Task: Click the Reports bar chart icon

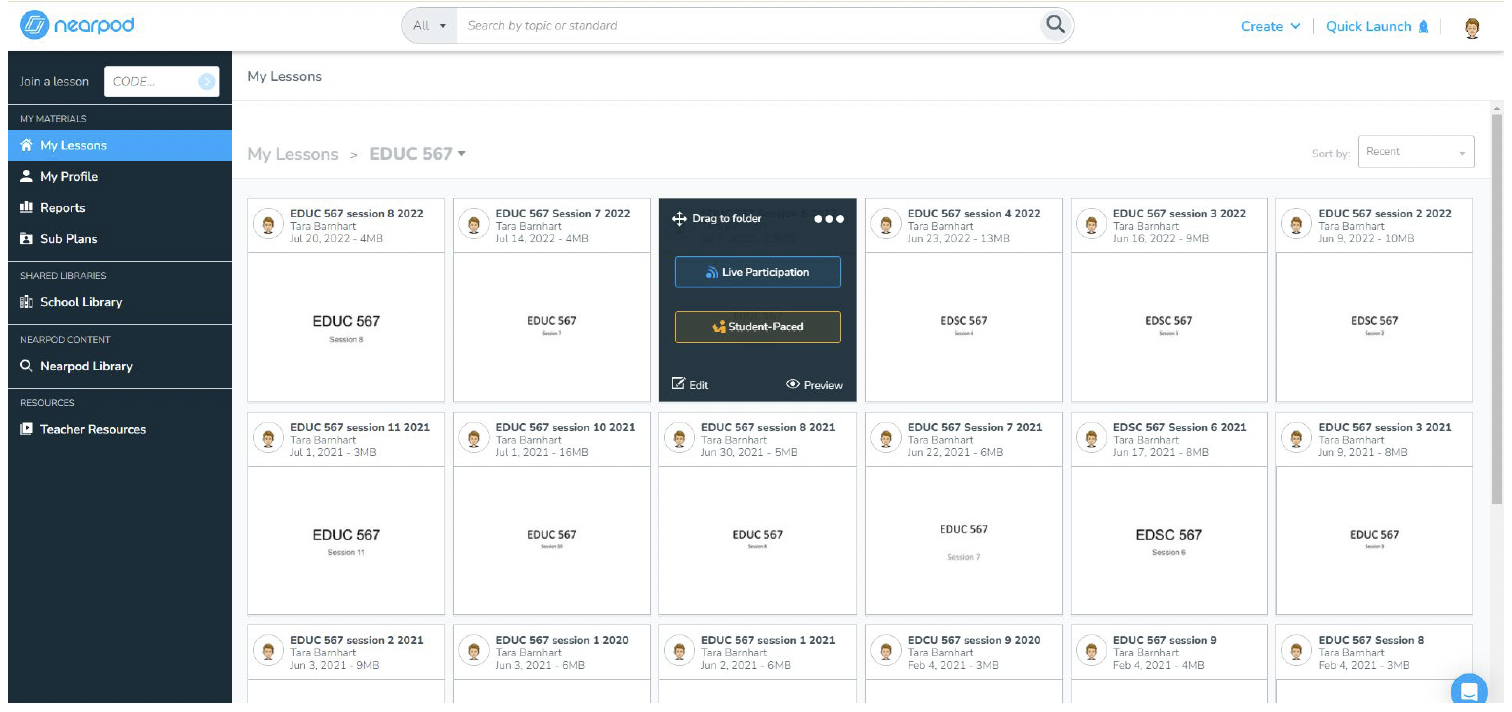Action: coord(27,208)
